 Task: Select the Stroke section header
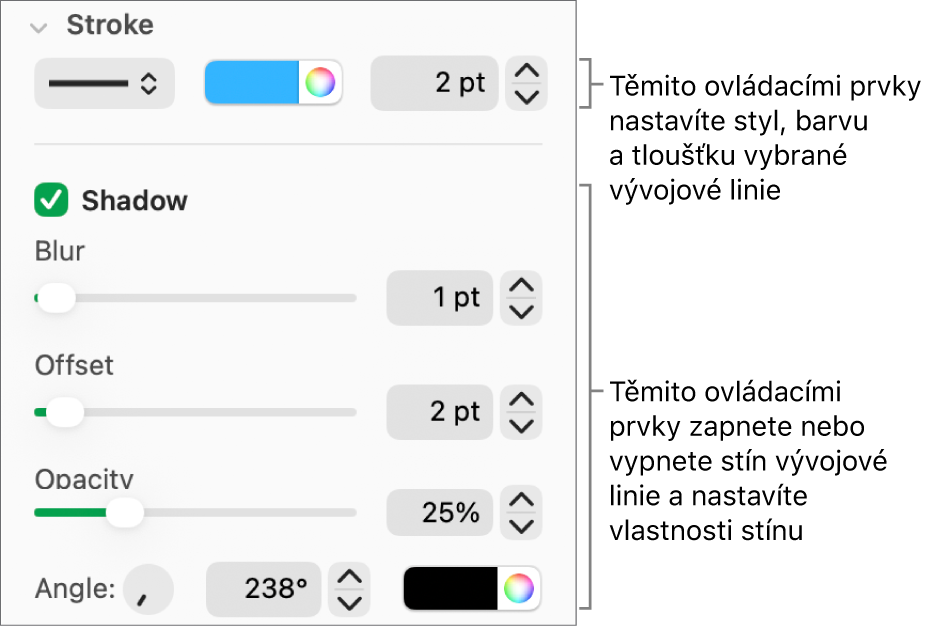(110, 26)
